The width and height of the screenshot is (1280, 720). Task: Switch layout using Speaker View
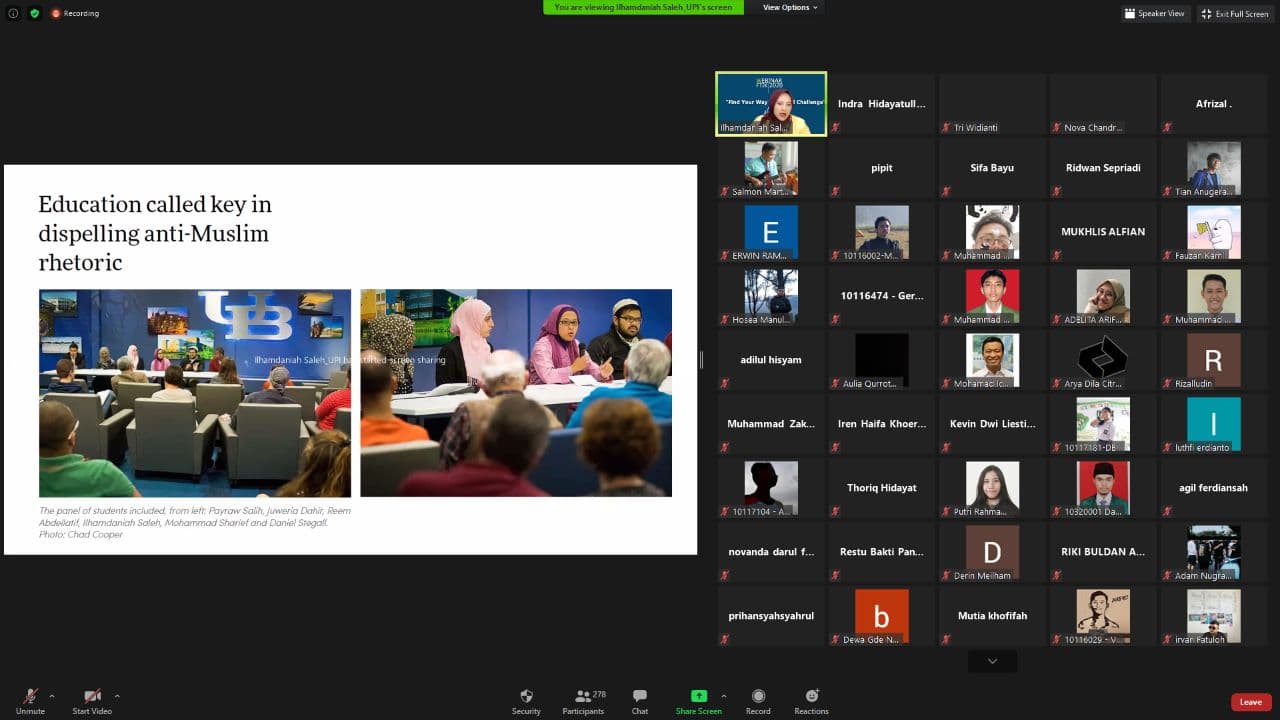pos(1155,13)
